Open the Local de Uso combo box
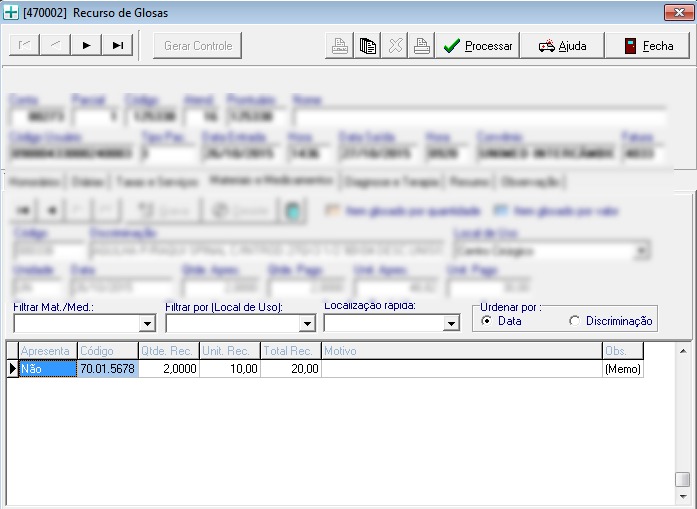The height and width of the screenshot is (509, 697). (x=551, y=251)
